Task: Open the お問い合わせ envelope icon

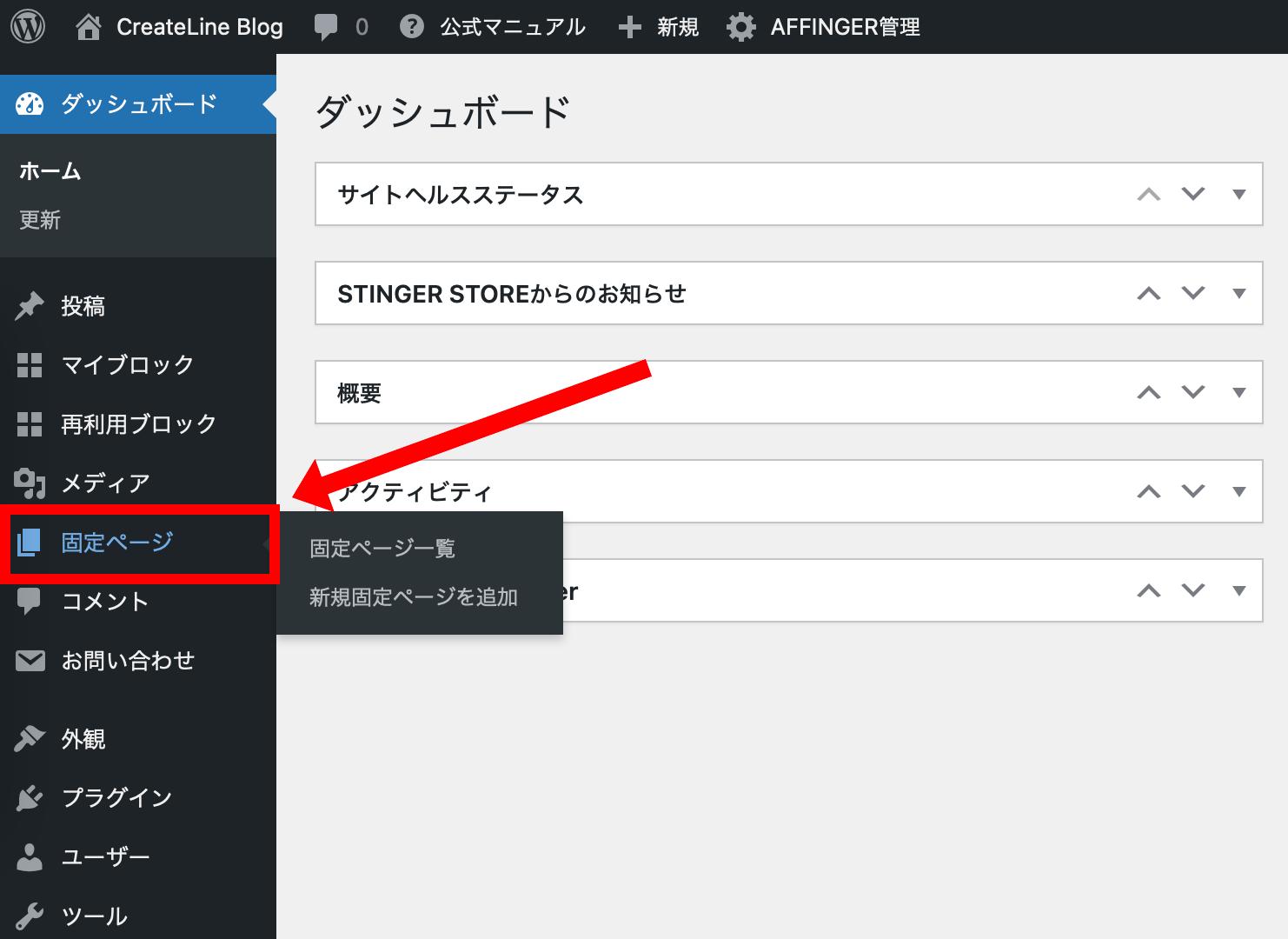Action: 29,661
